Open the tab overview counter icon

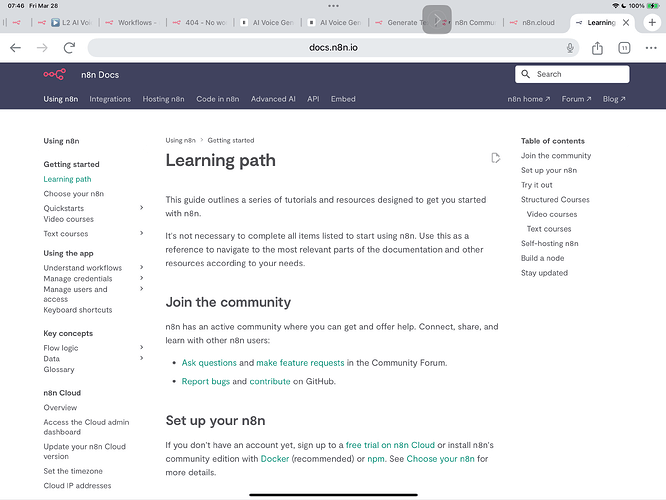click(x=624, y=48)
